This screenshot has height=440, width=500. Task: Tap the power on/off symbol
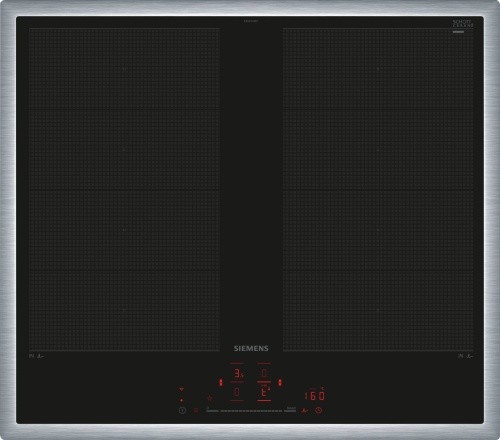click(x=182, y=410)
